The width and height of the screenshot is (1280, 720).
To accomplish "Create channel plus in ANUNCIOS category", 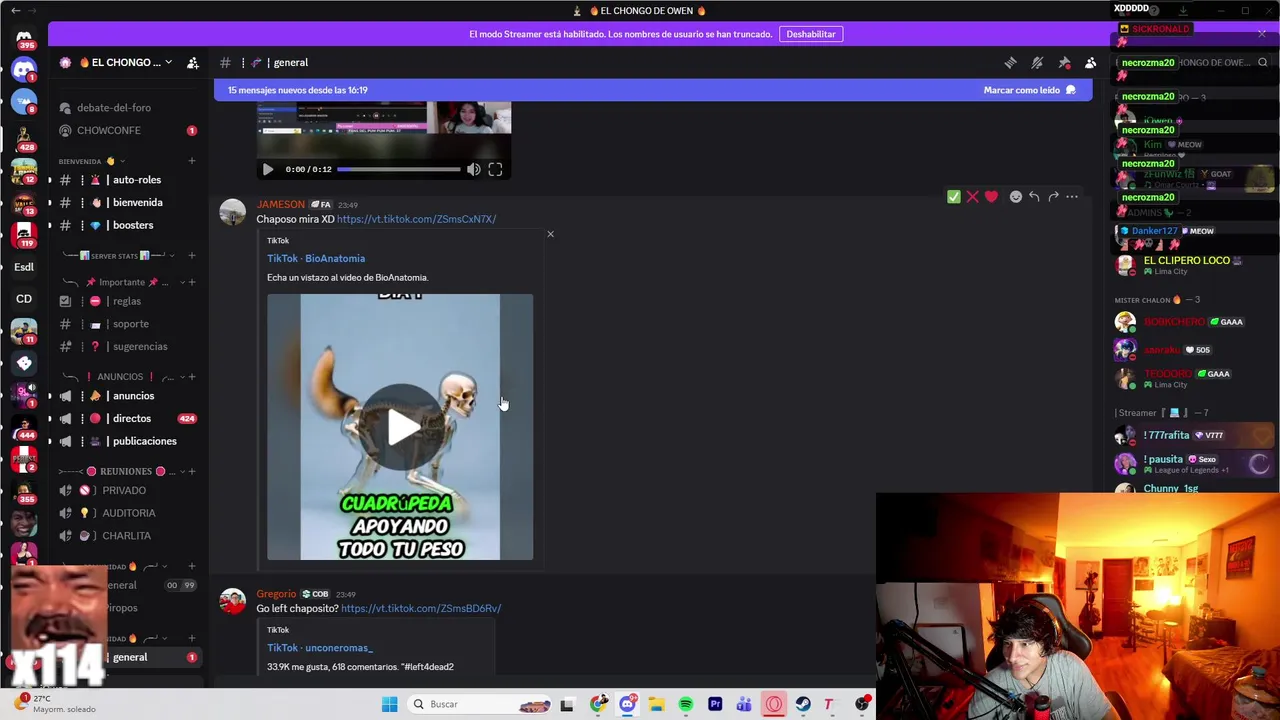I will tap(192, 377).
